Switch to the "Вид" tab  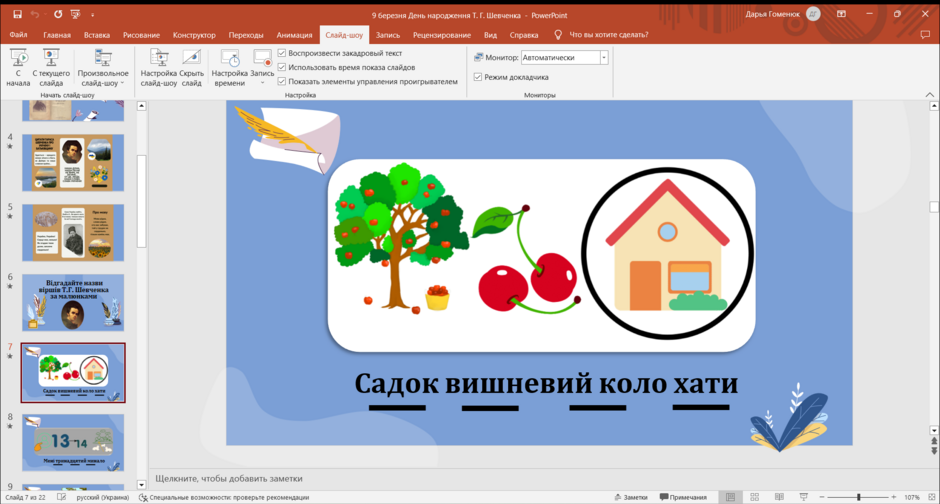tap(490, 35)
